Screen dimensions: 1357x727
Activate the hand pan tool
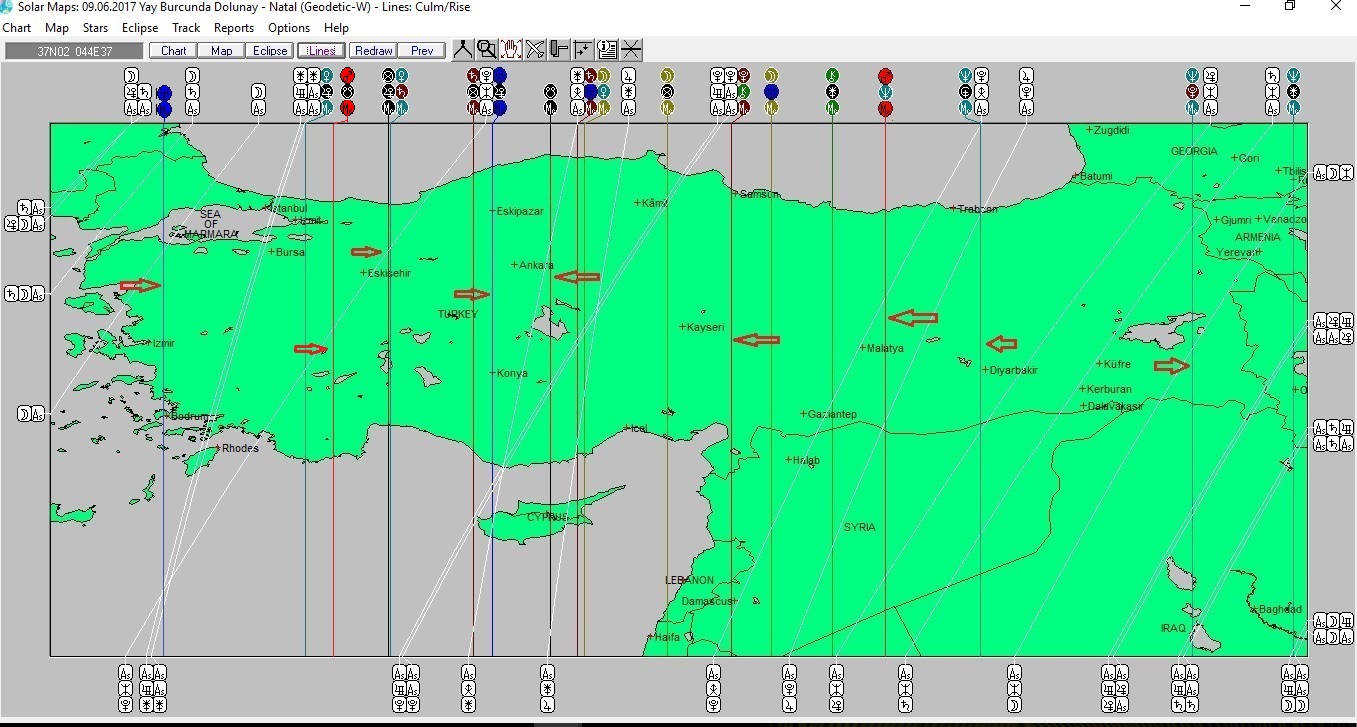pyautogui.click(x=510, y=50)
